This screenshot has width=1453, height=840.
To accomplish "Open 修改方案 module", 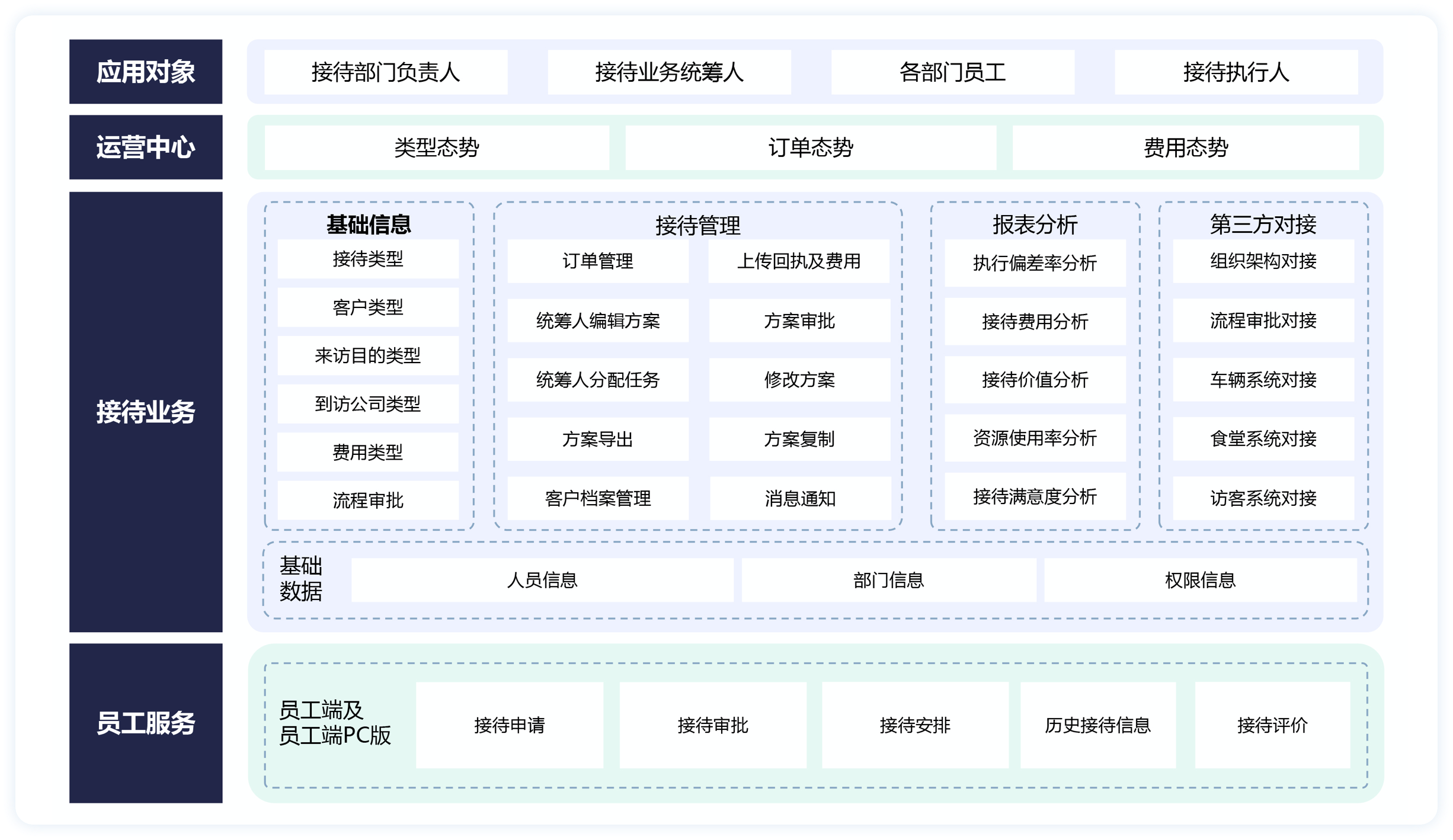I will pyautogui.click(x=799, y=380).
